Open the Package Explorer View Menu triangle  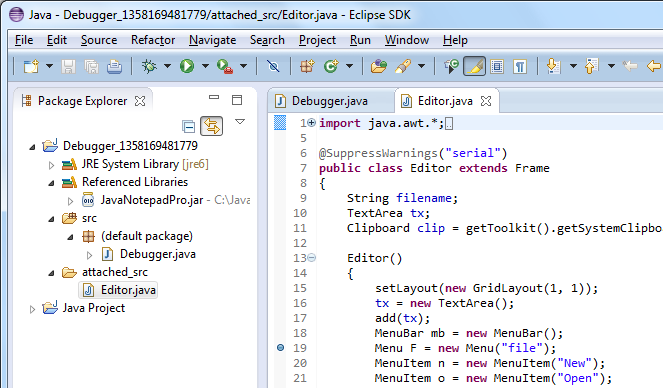pos(240,122)
